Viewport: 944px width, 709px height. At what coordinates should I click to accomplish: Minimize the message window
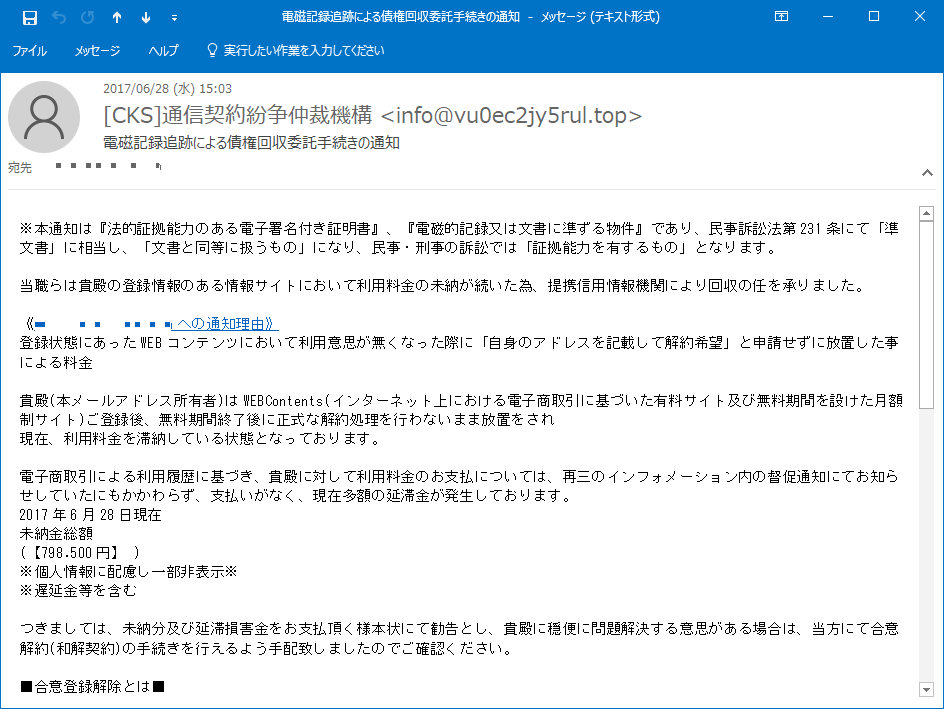828,16
